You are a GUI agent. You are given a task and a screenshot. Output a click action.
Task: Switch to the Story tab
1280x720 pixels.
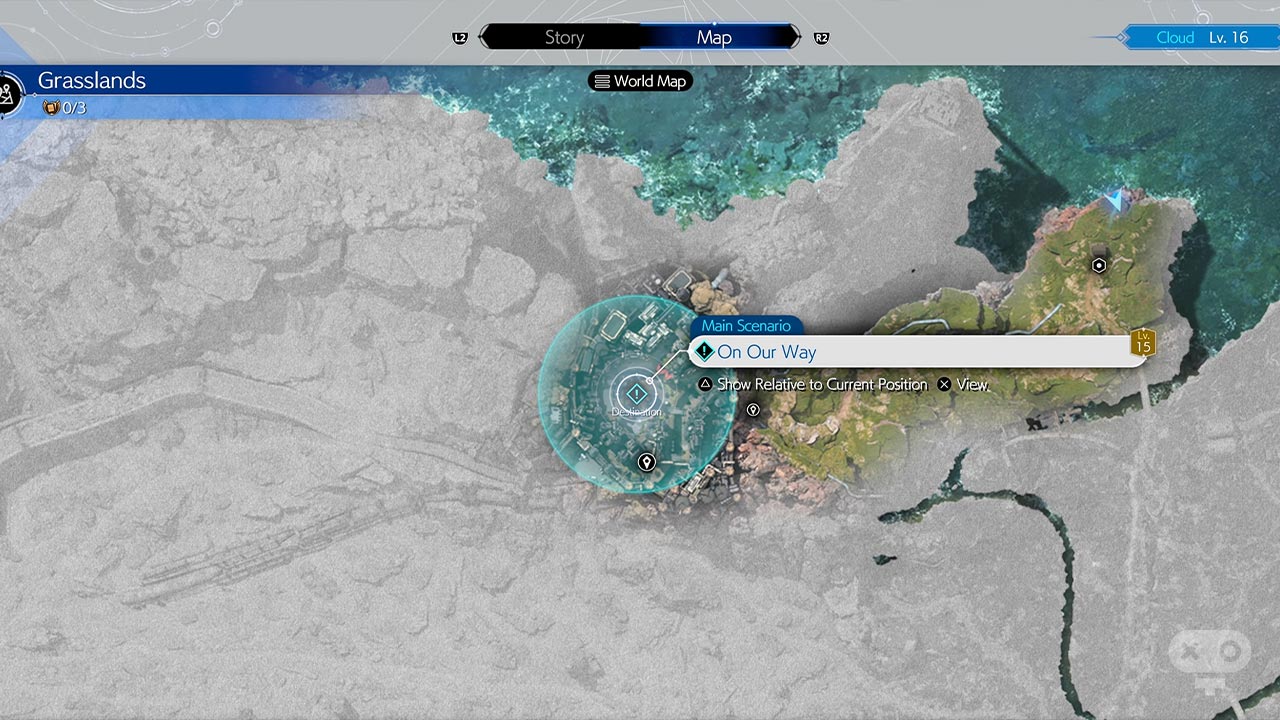[x=563, y=37]
